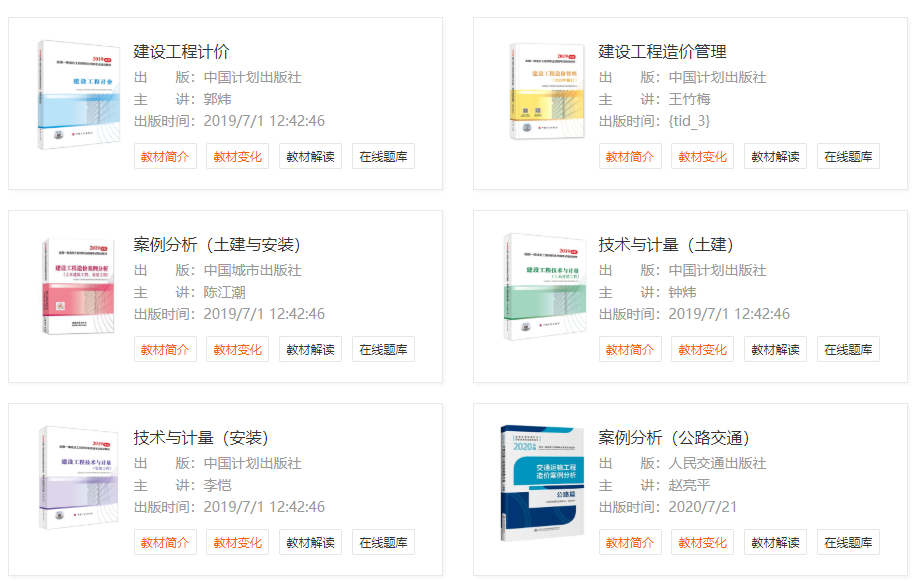Select the lecturer name 王竹梅
The height and width of the screenshot is (581, 919).
(x=690, y=99)
